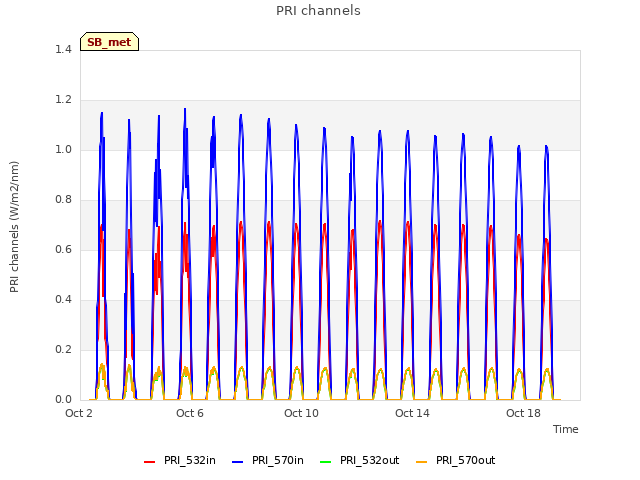Image resolution: width=640 pixels, height=480 pixels.
Task: Toggle the PRI_570out legend entry
Action: (456, 460)
